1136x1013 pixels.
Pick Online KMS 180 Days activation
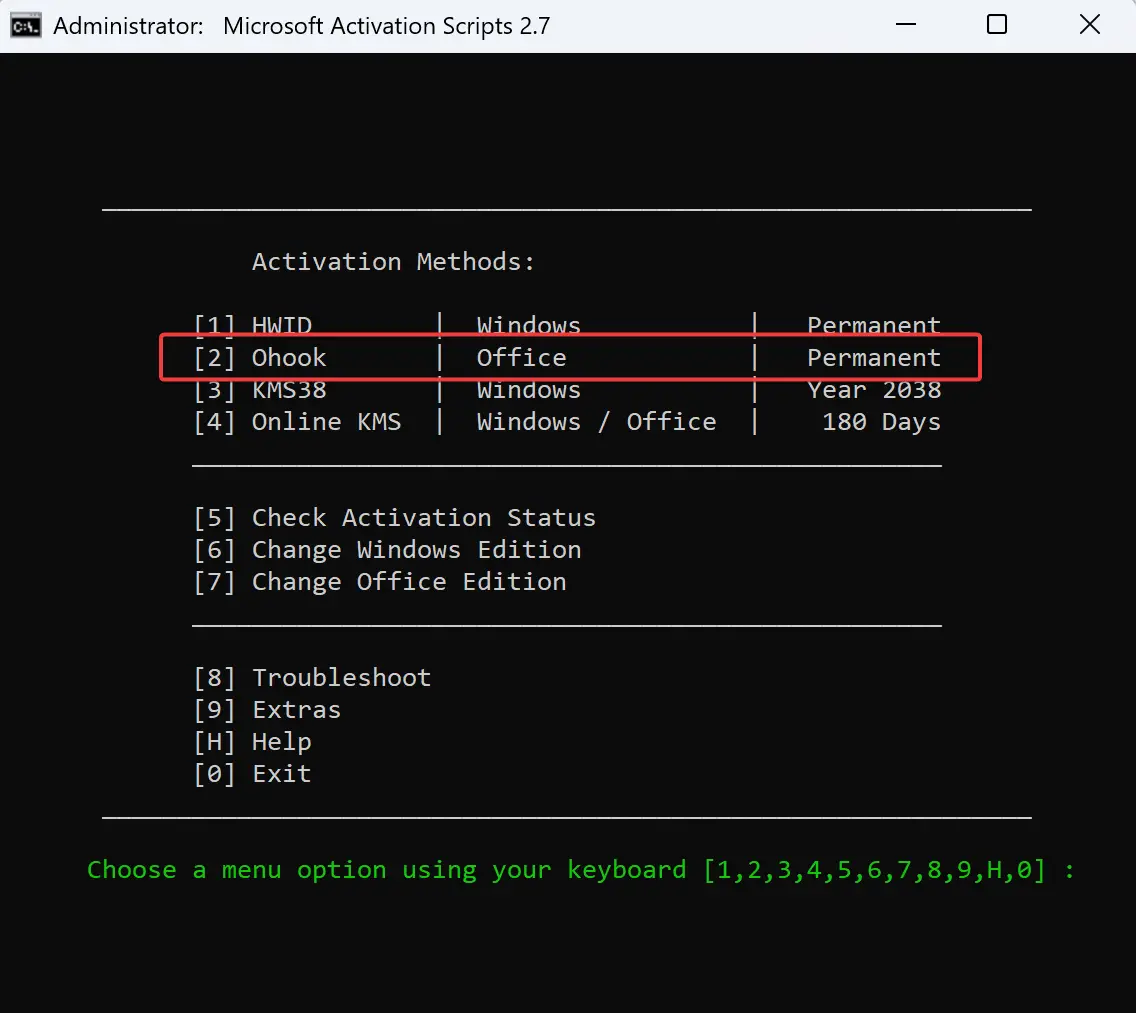point(325,421)
